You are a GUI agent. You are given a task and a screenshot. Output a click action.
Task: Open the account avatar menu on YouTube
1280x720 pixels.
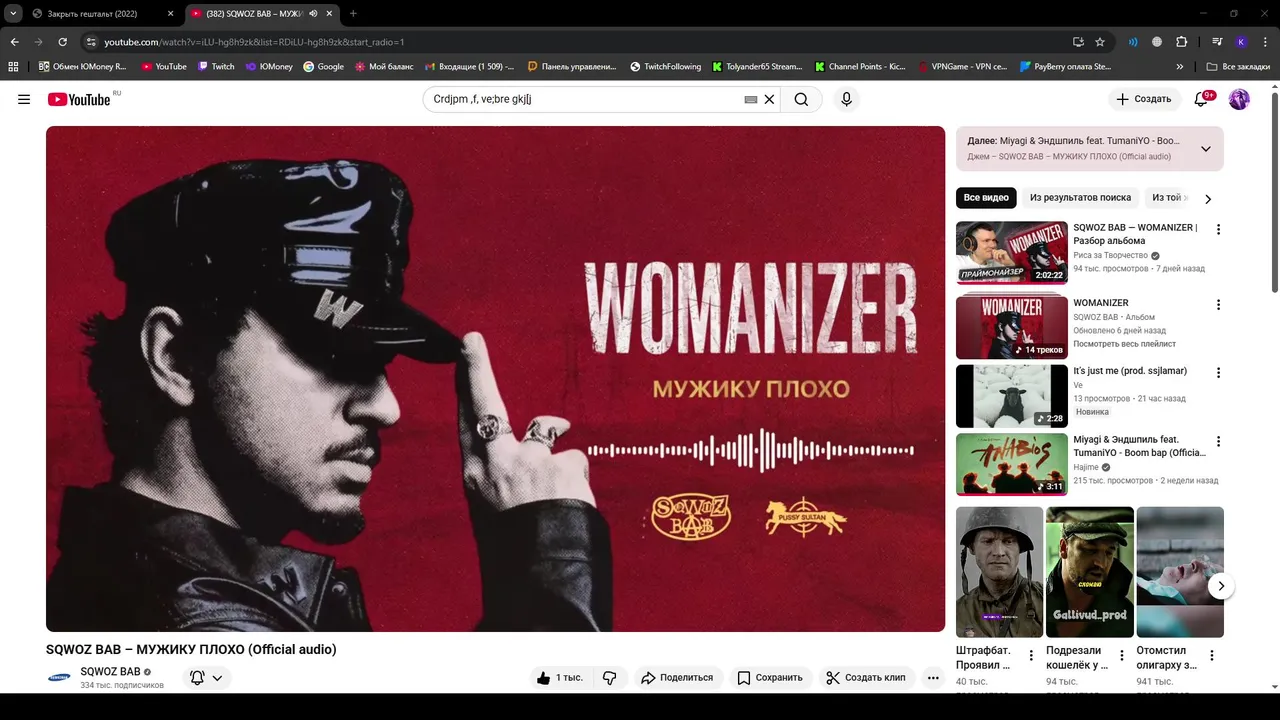click(1239, 99)
